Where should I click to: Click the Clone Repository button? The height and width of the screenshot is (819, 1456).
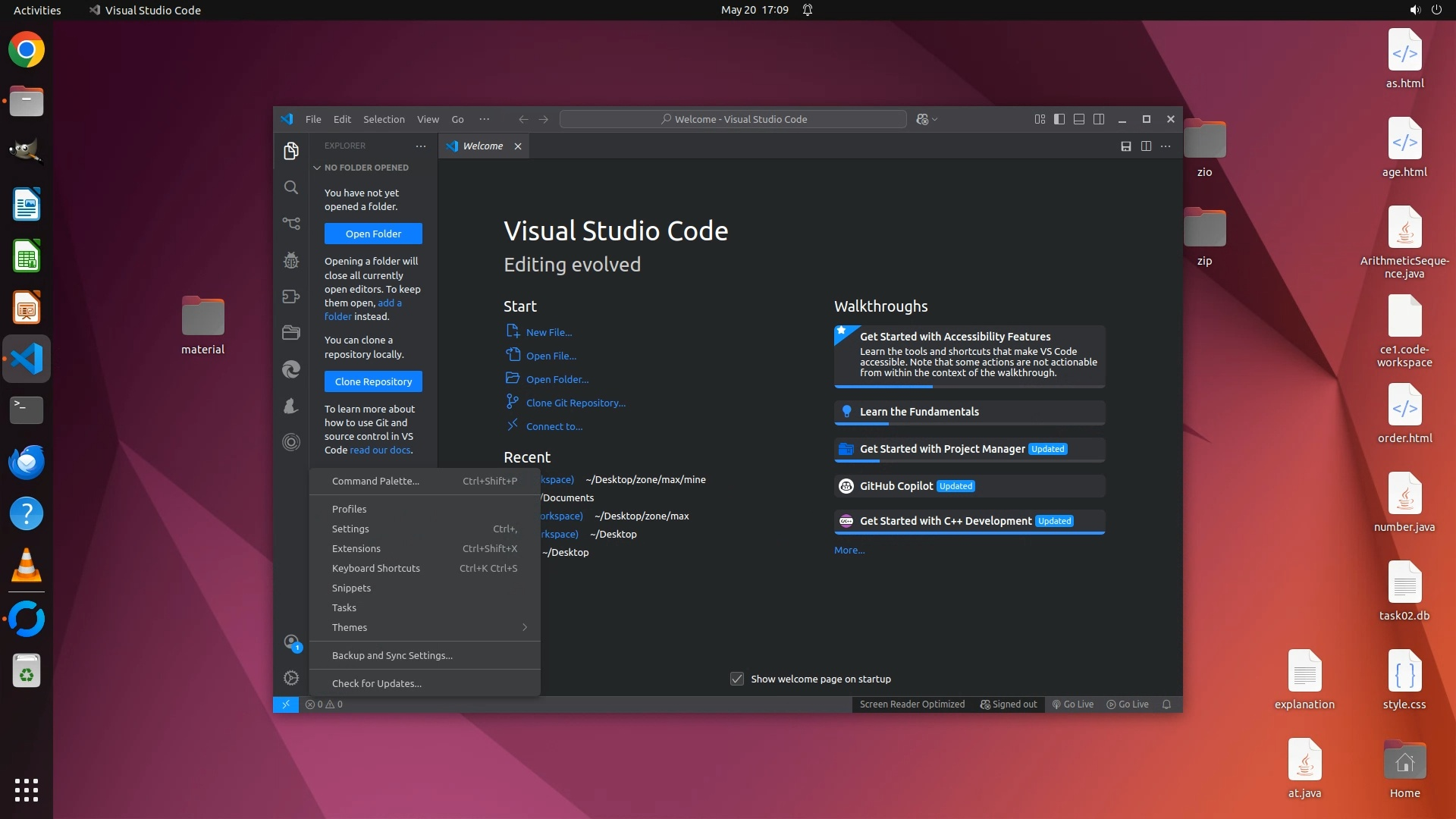(x=373, y=381)
